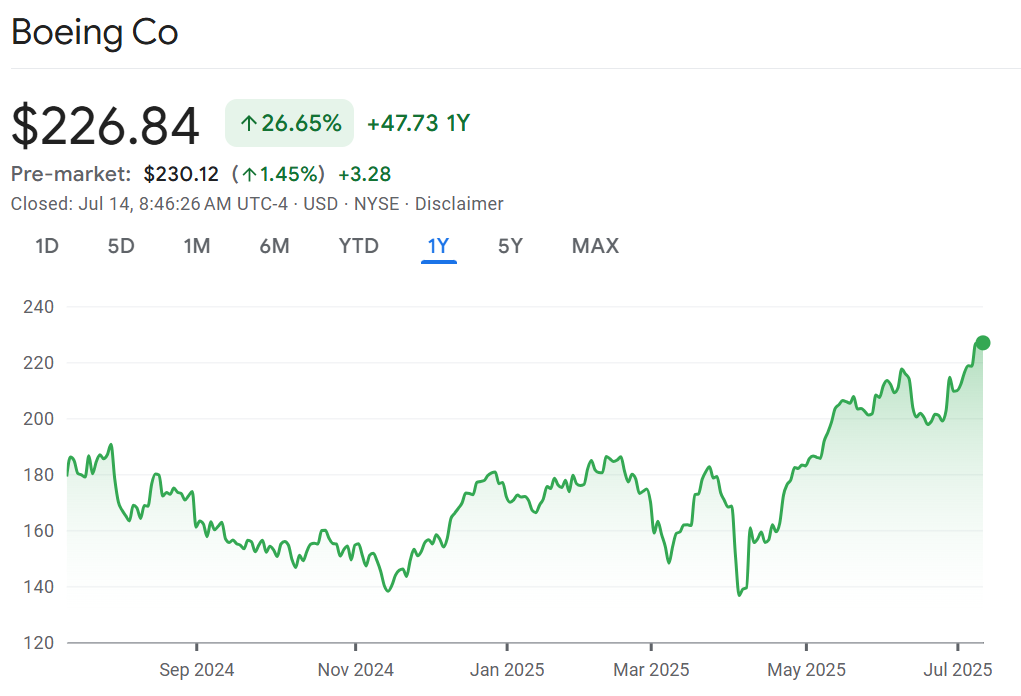The image size is (1021, 696).
Task: Click the 240 y-axis label
Action: [x=38, y=307]
